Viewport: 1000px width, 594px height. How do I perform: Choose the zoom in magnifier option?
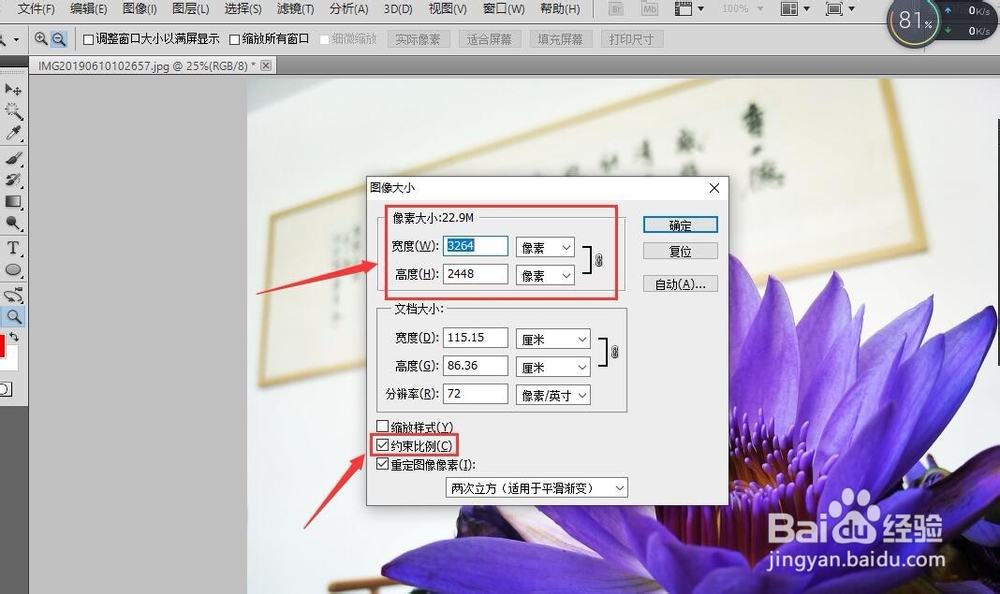[41, 39]
